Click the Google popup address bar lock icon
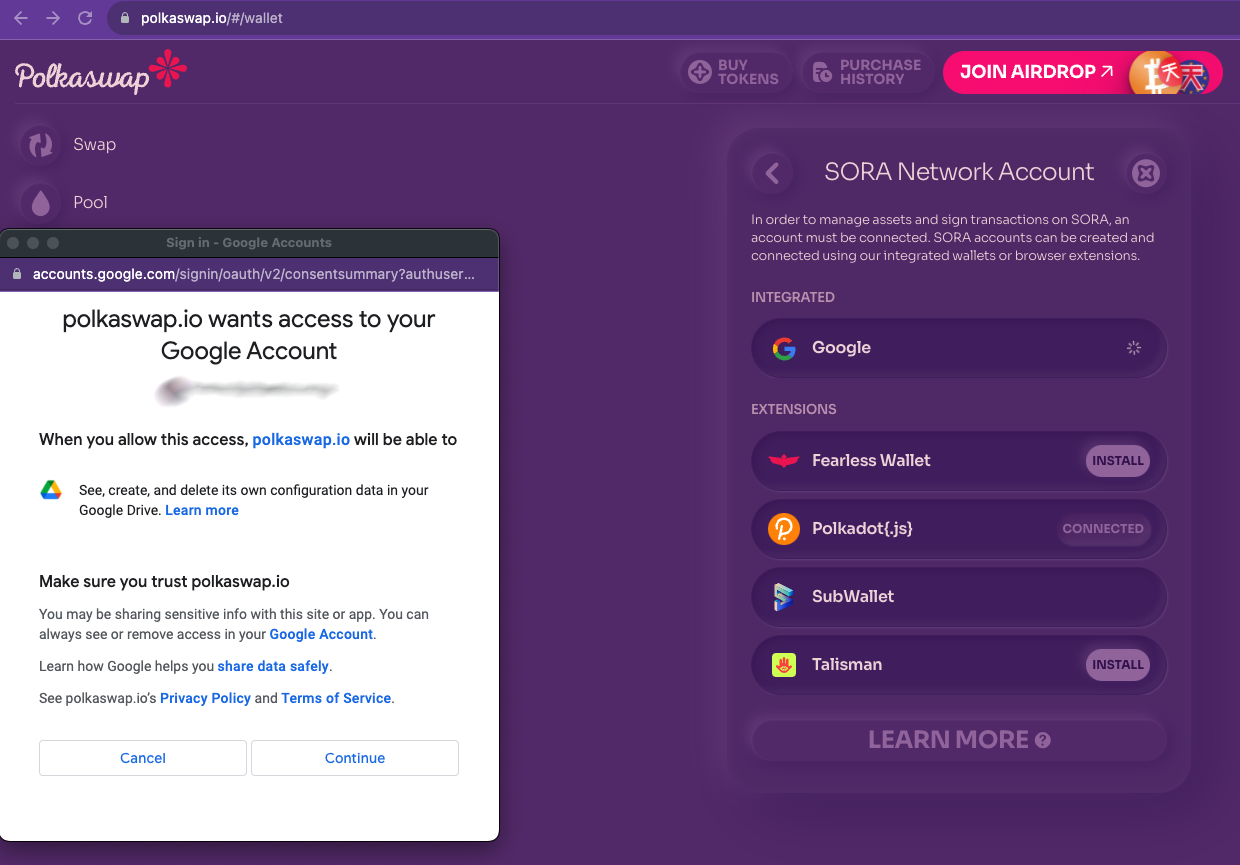This screenshot has width=1240, height=865. [17, 274]
